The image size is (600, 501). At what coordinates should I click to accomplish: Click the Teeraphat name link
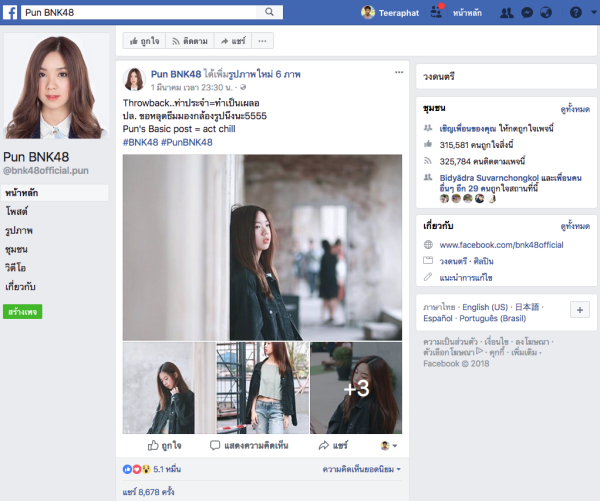click(399, 13)
